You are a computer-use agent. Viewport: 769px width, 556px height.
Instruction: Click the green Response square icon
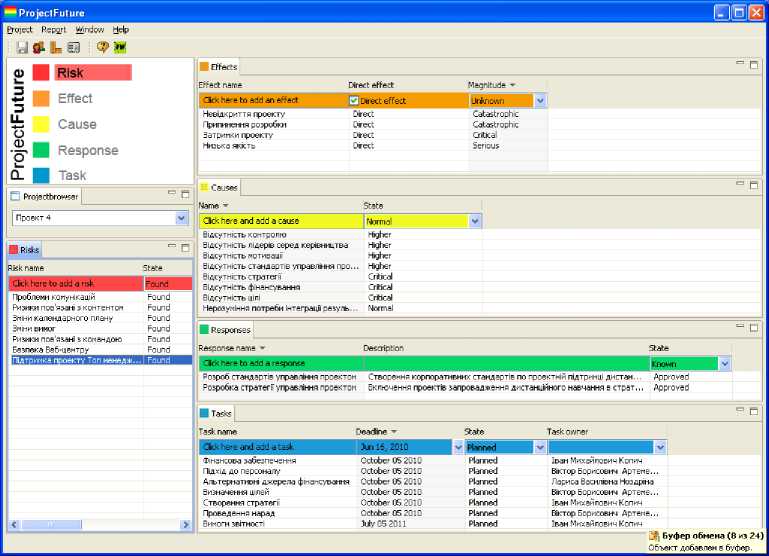point(41,150)
